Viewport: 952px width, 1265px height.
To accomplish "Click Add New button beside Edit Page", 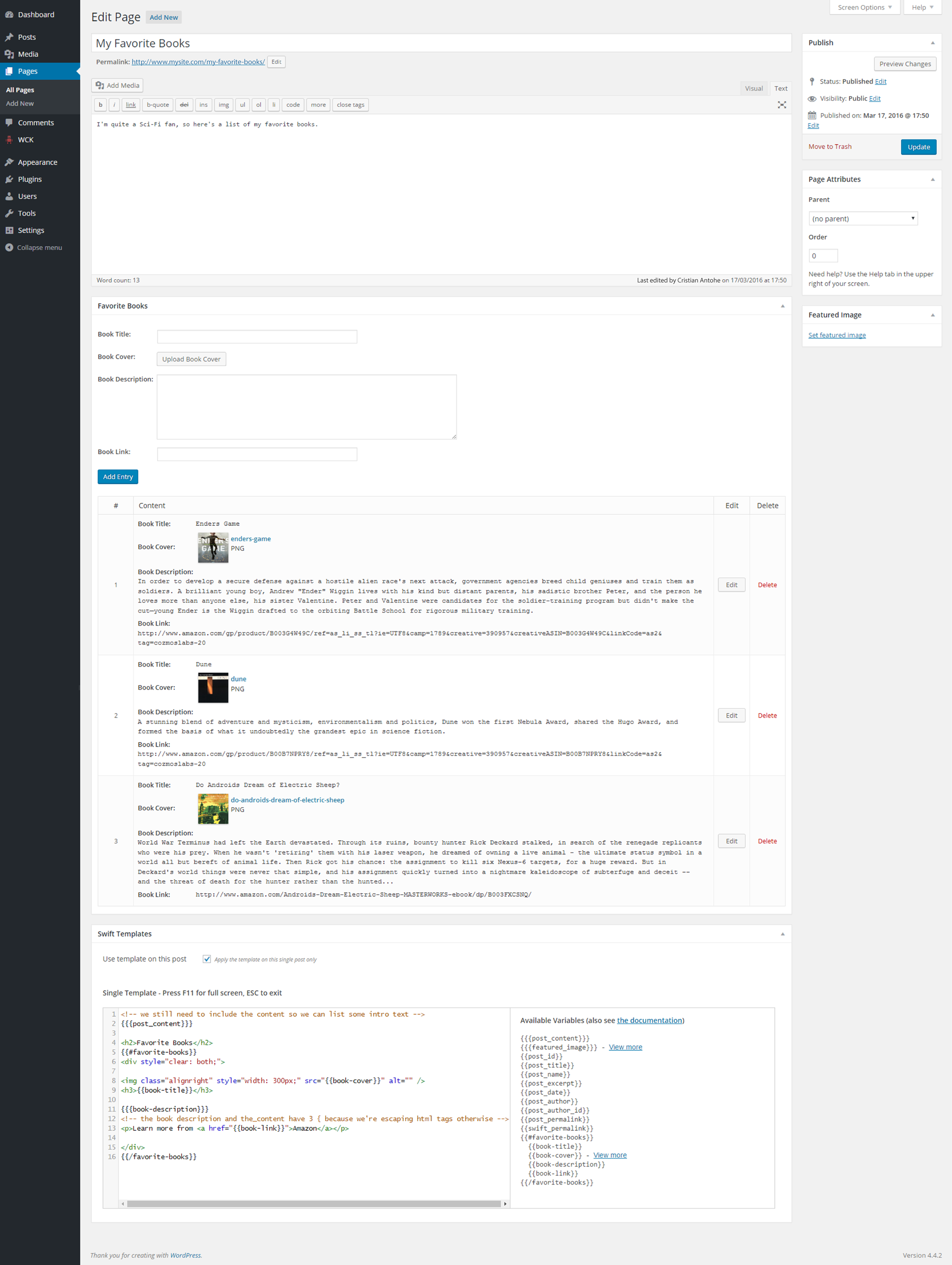I will pos(164,18).
